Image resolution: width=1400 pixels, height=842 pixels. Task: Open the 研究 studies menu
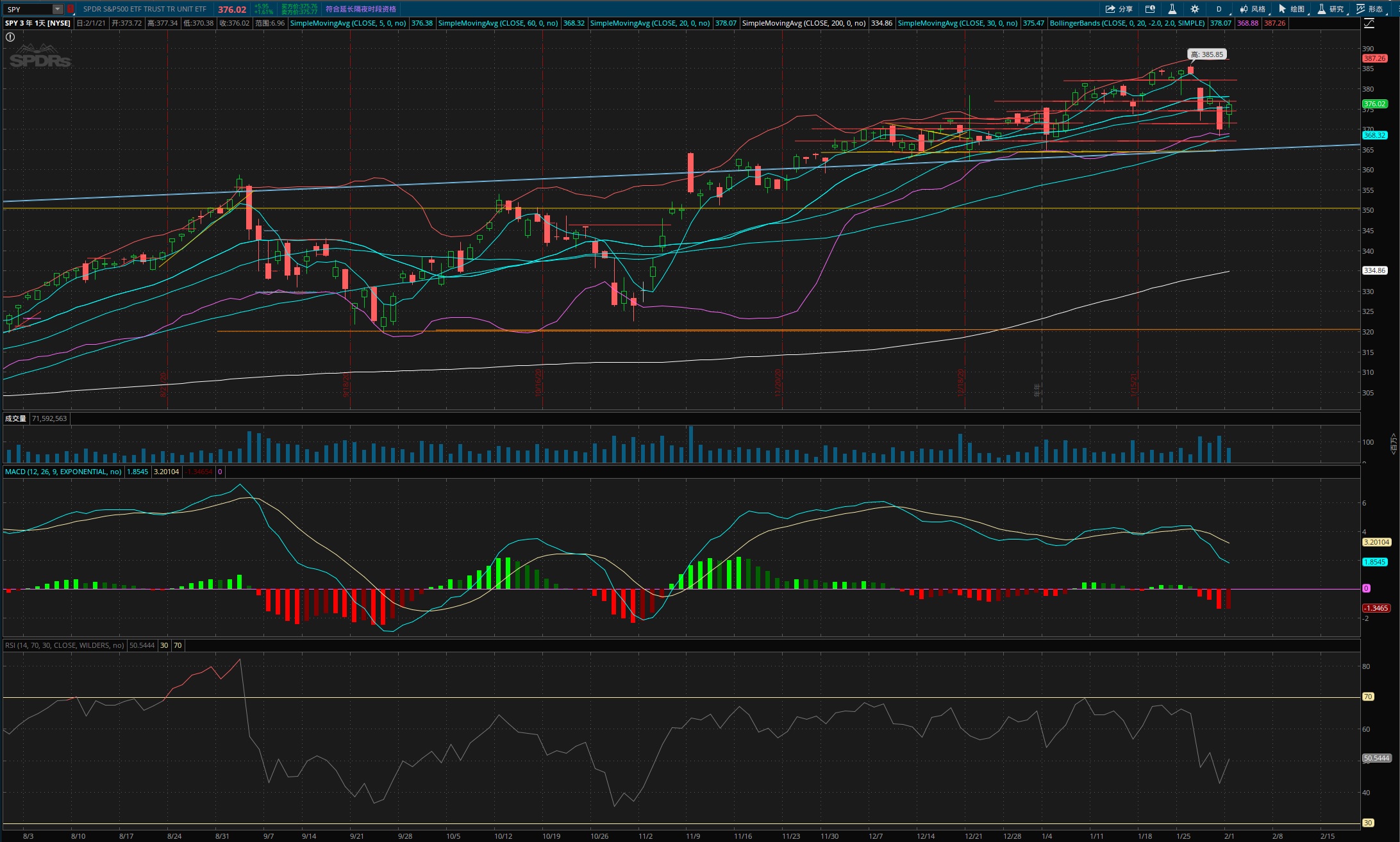(1330, 9)
